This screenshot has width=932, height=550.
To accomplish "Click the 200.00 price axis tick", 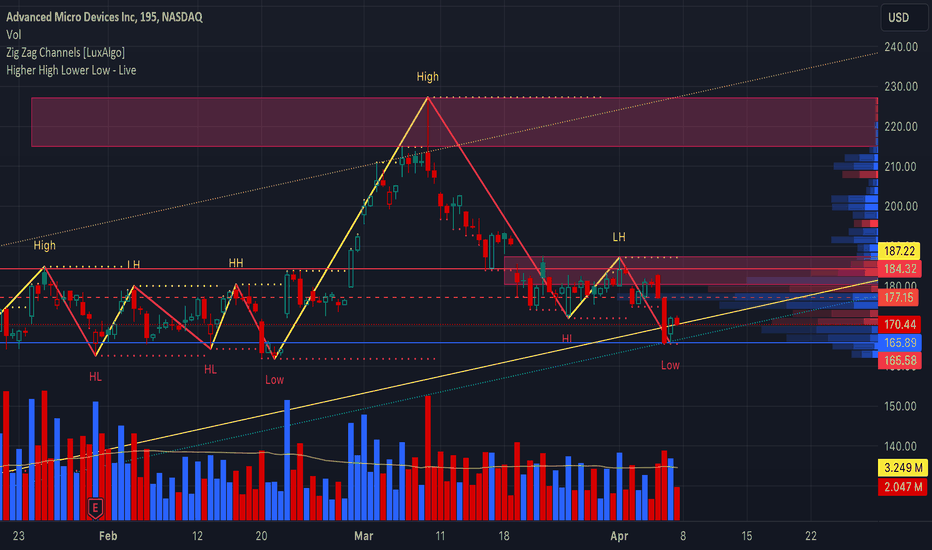I will pos(900,206).
